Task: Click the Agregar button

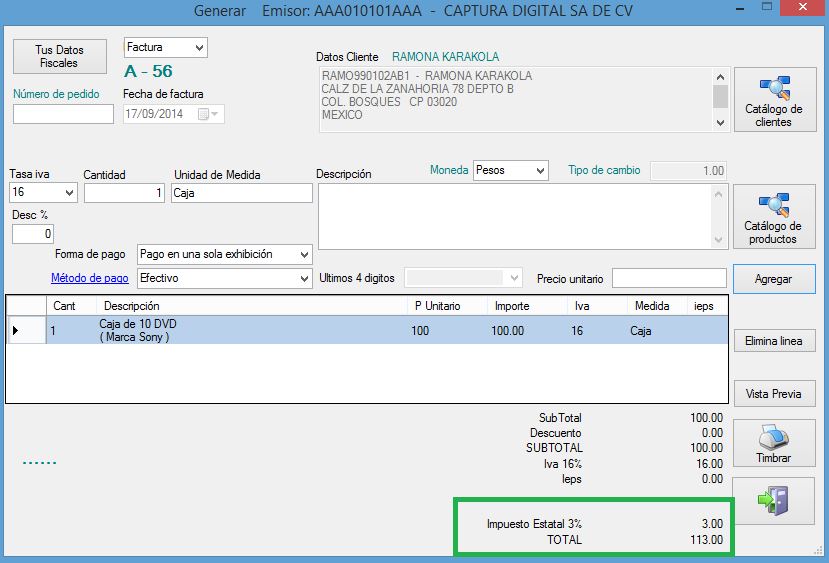Action: click(774, 279)
